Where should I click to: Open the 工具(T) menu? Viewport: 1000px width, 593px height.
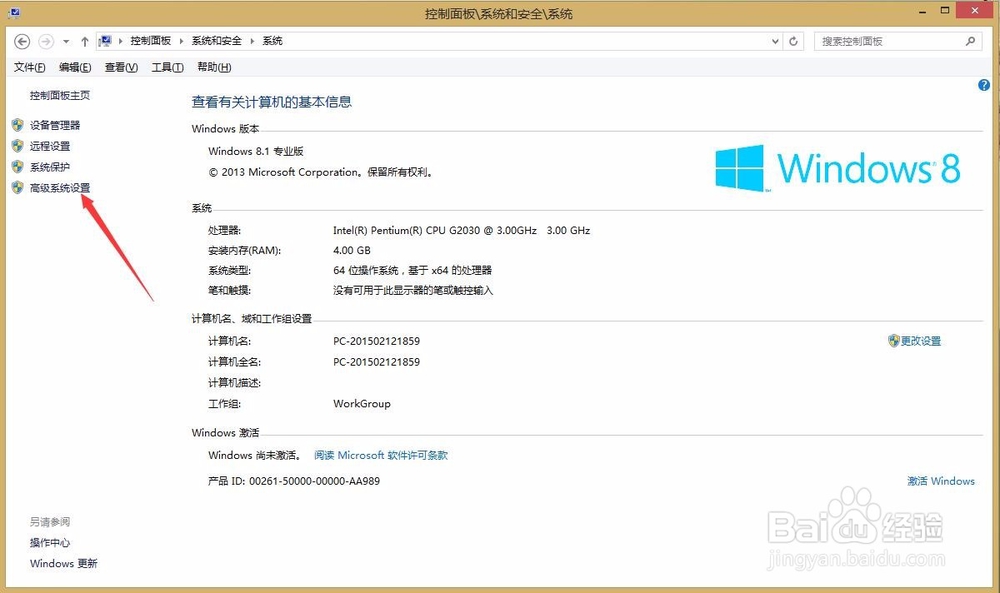[168, 68]
